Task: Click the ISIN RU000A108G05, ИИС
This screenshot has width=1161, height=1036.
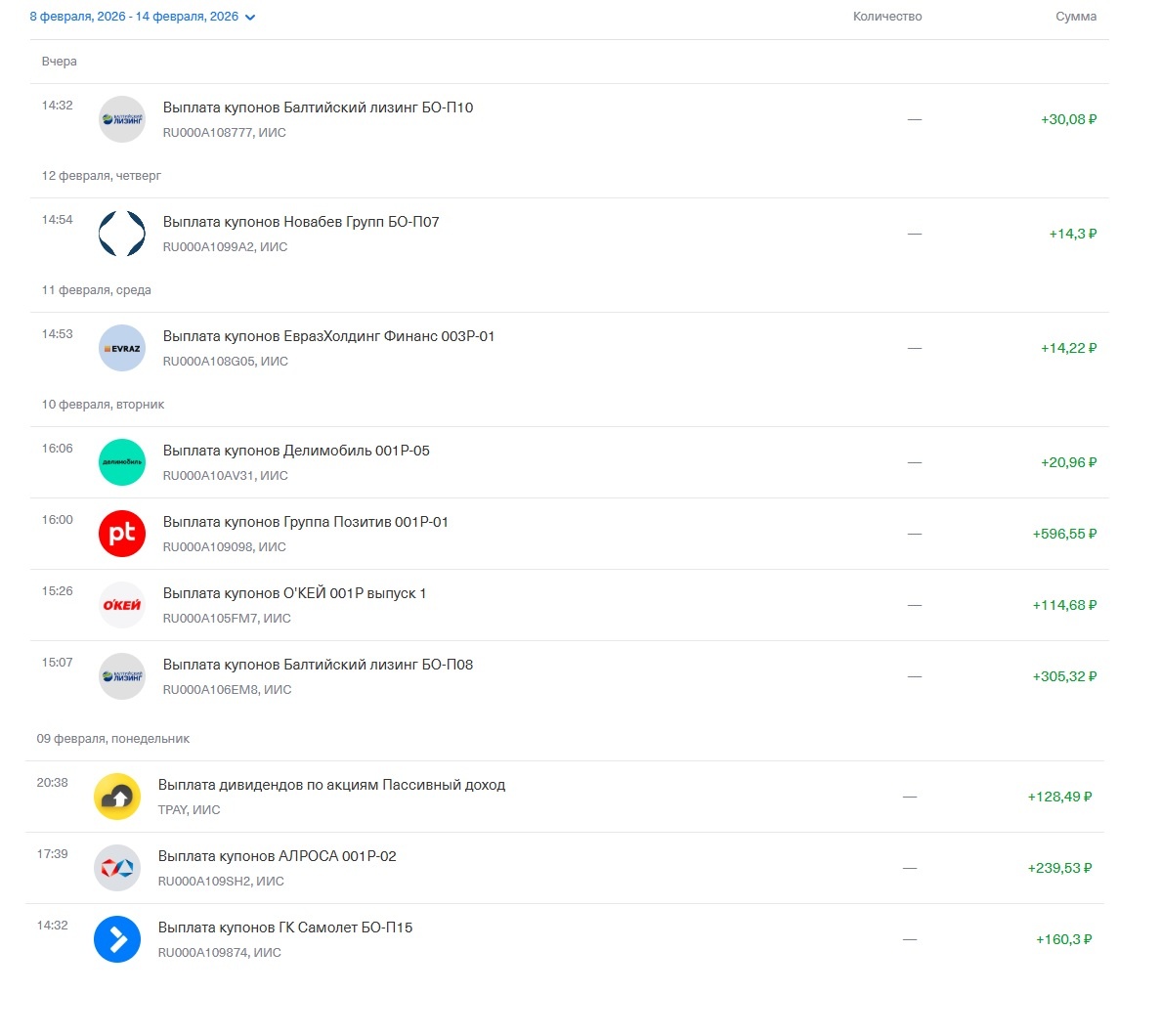Action: tap(226, 362)
